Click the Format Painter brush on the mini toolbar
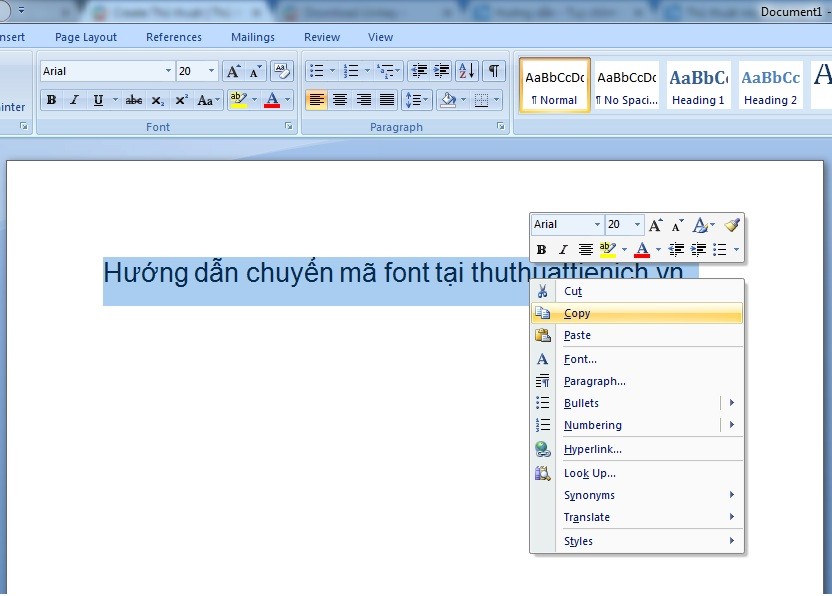 (732, 225)
